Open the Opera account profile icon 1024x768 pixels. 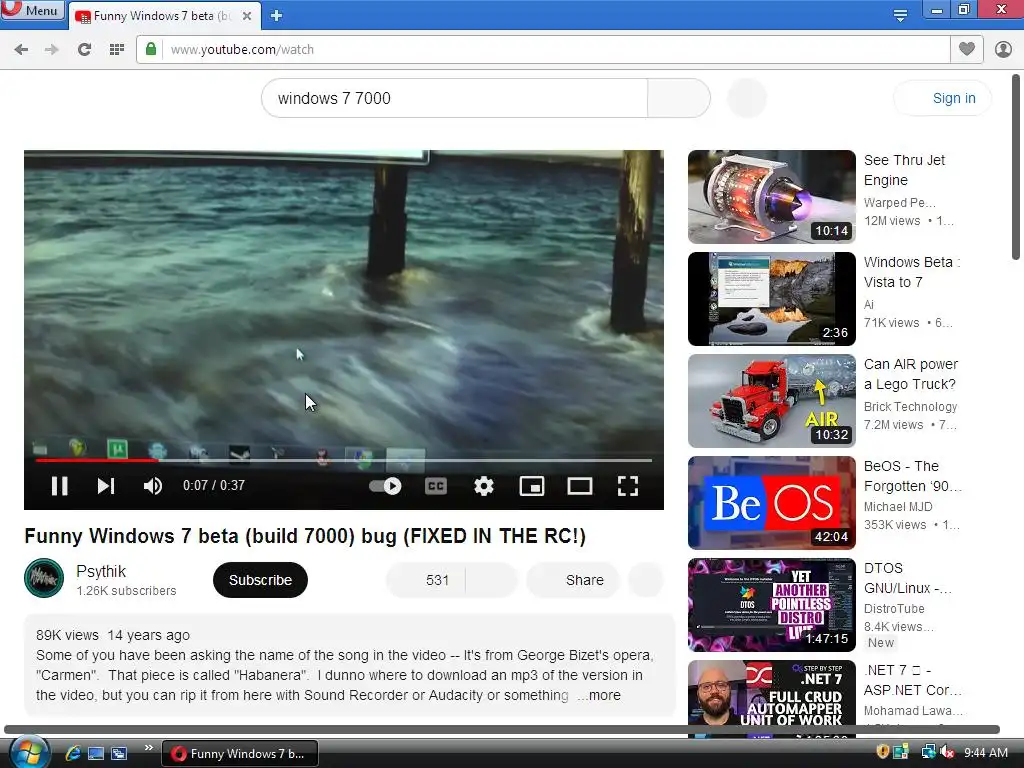1003,49
